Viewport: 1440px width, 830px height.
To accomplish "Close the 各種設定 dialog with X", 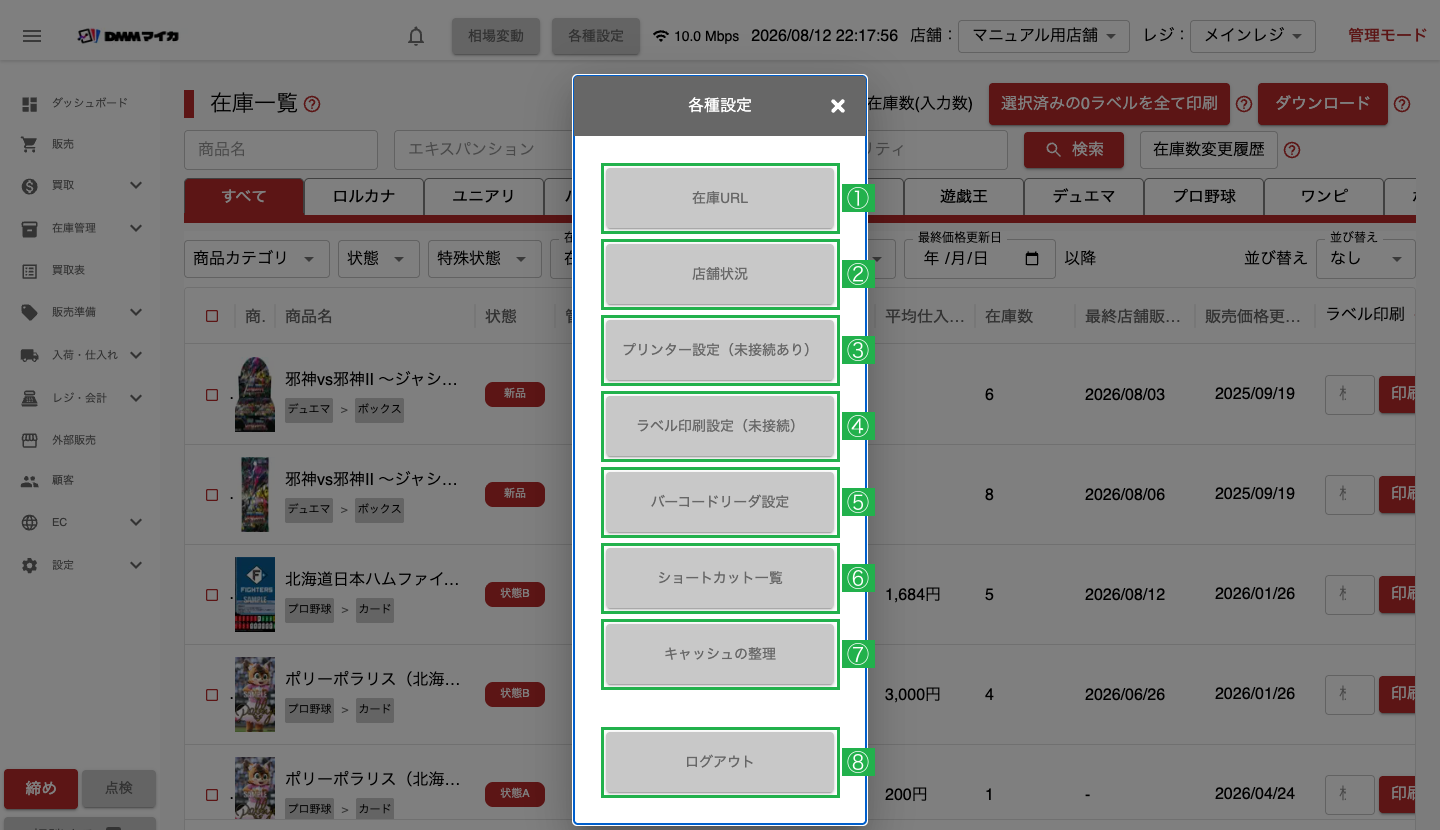I will click(x=838, y=105).
